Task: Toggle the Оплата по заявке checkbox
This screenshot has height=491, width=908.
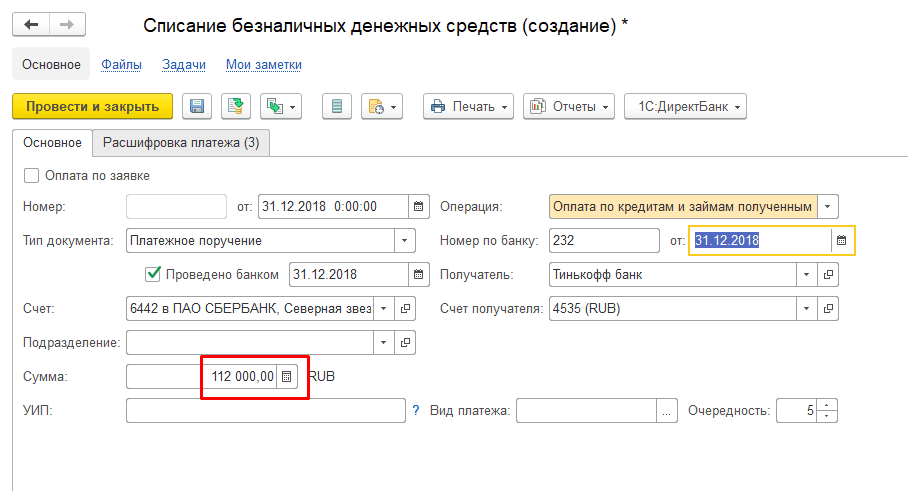Action: click(31, 175)
